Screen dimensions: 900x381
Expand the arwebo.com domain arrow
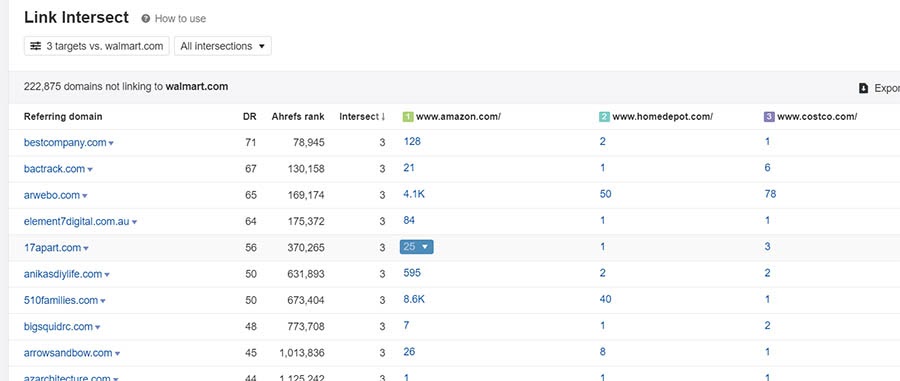tap(85, 196)
